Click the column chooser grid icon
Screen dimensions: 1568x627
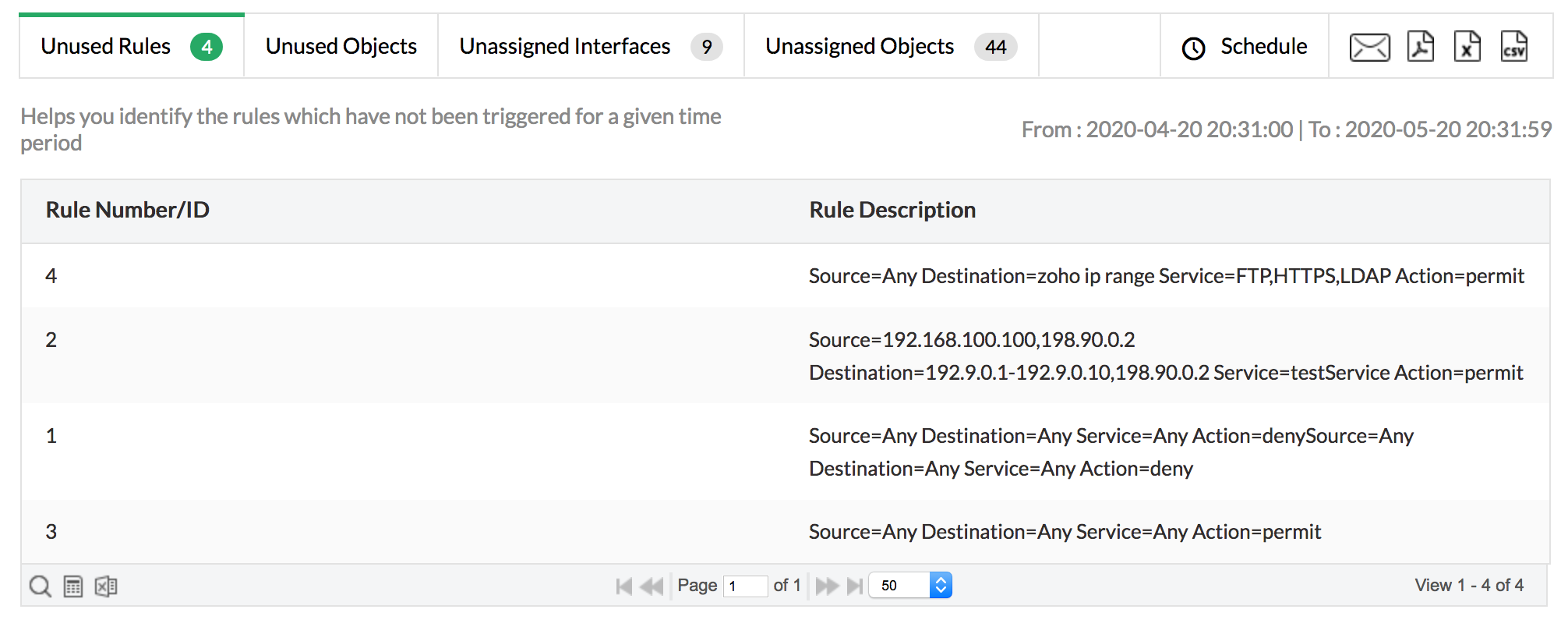click(73, 586)
